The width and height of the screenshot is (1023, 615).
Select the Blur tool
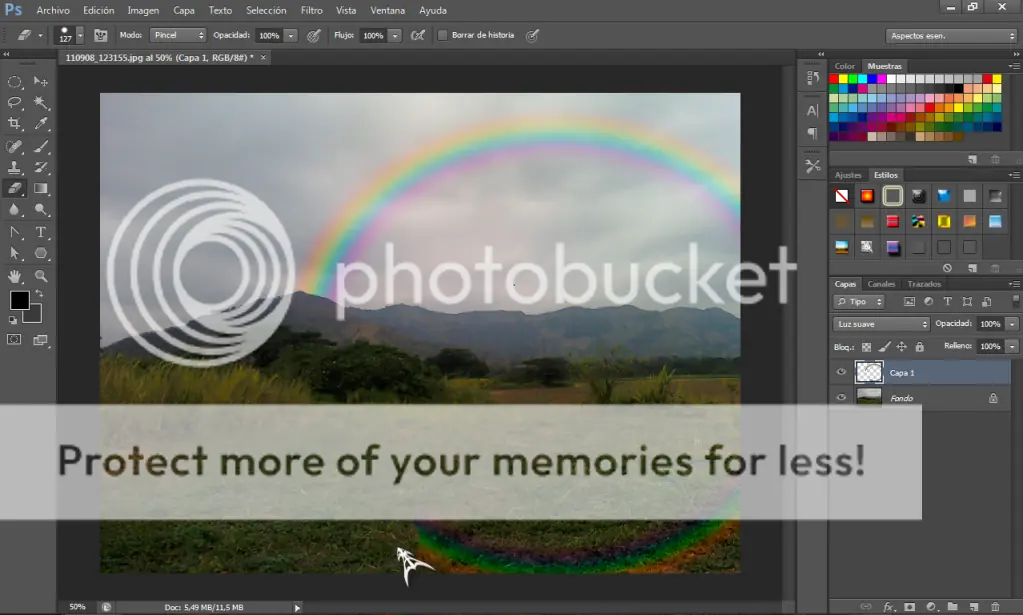pyautogui.click(x=14, y=209)
